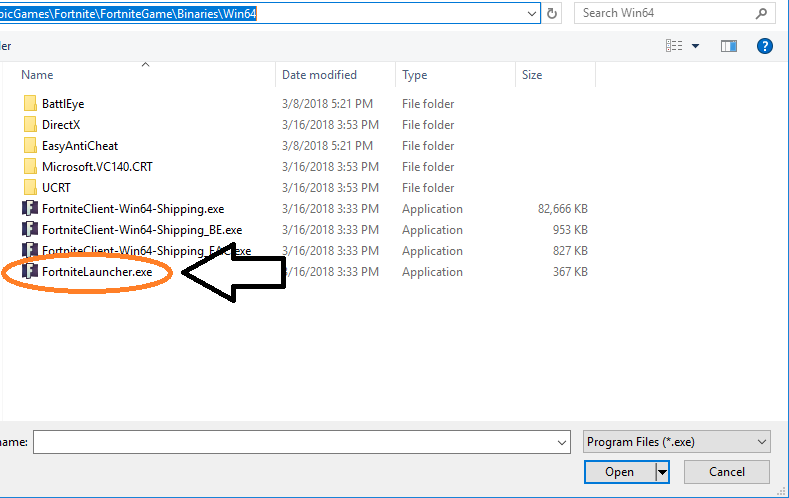
Task: Expand the view options dropdown arrow
Action: coord(695,46)
